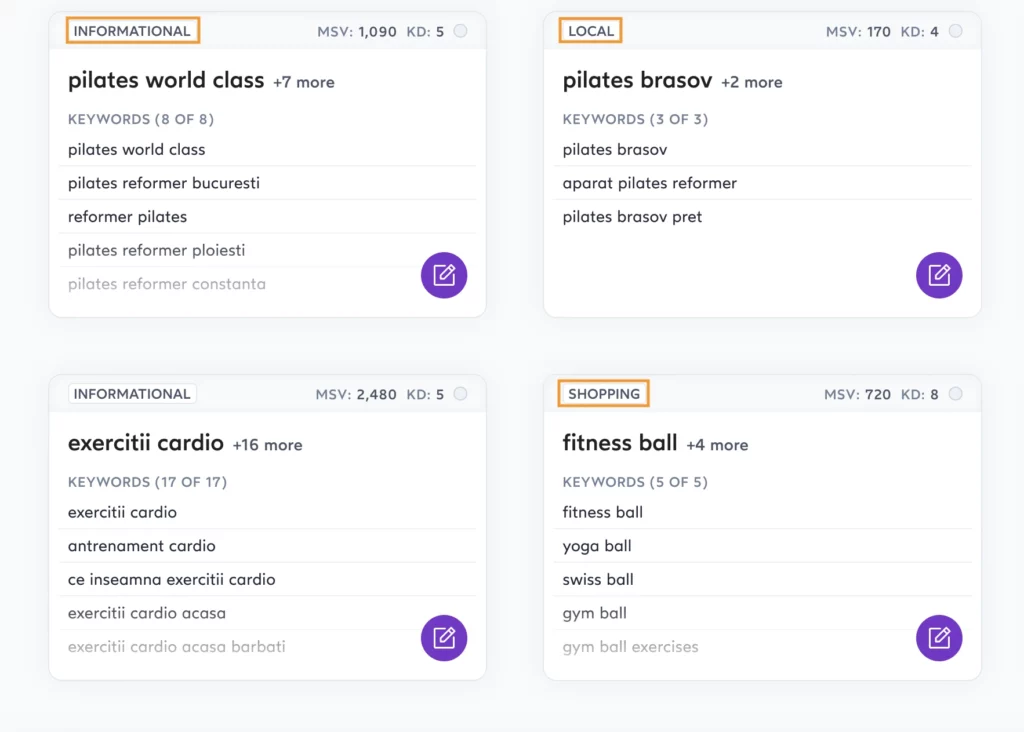Expand "+2 more" next to pilates brasov
1024x732 pixels.
[x=752, y=82]
